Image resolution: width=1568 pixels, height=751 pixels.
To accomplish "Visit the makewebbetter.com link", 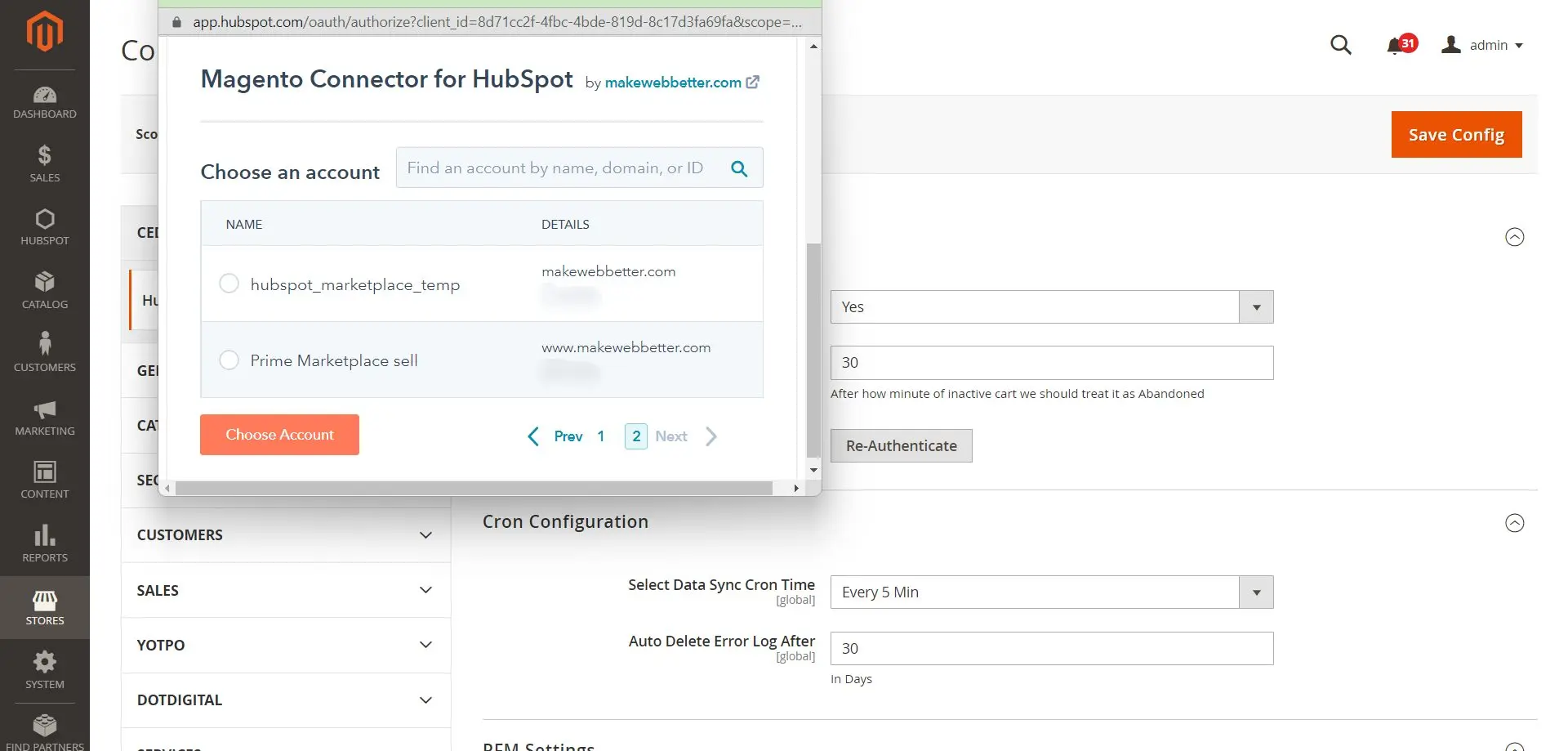I will click(673, 82).
